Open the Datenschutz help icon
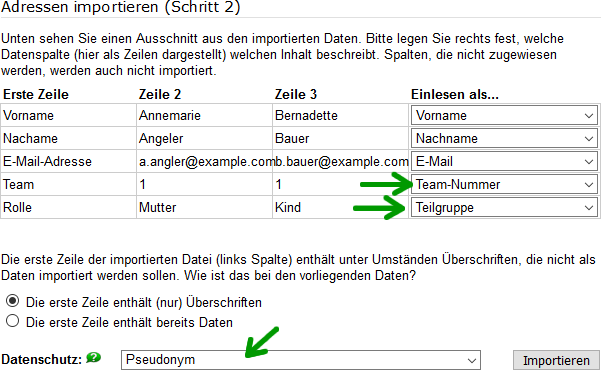This screenshot has height=370, width=601. (94, 358)
